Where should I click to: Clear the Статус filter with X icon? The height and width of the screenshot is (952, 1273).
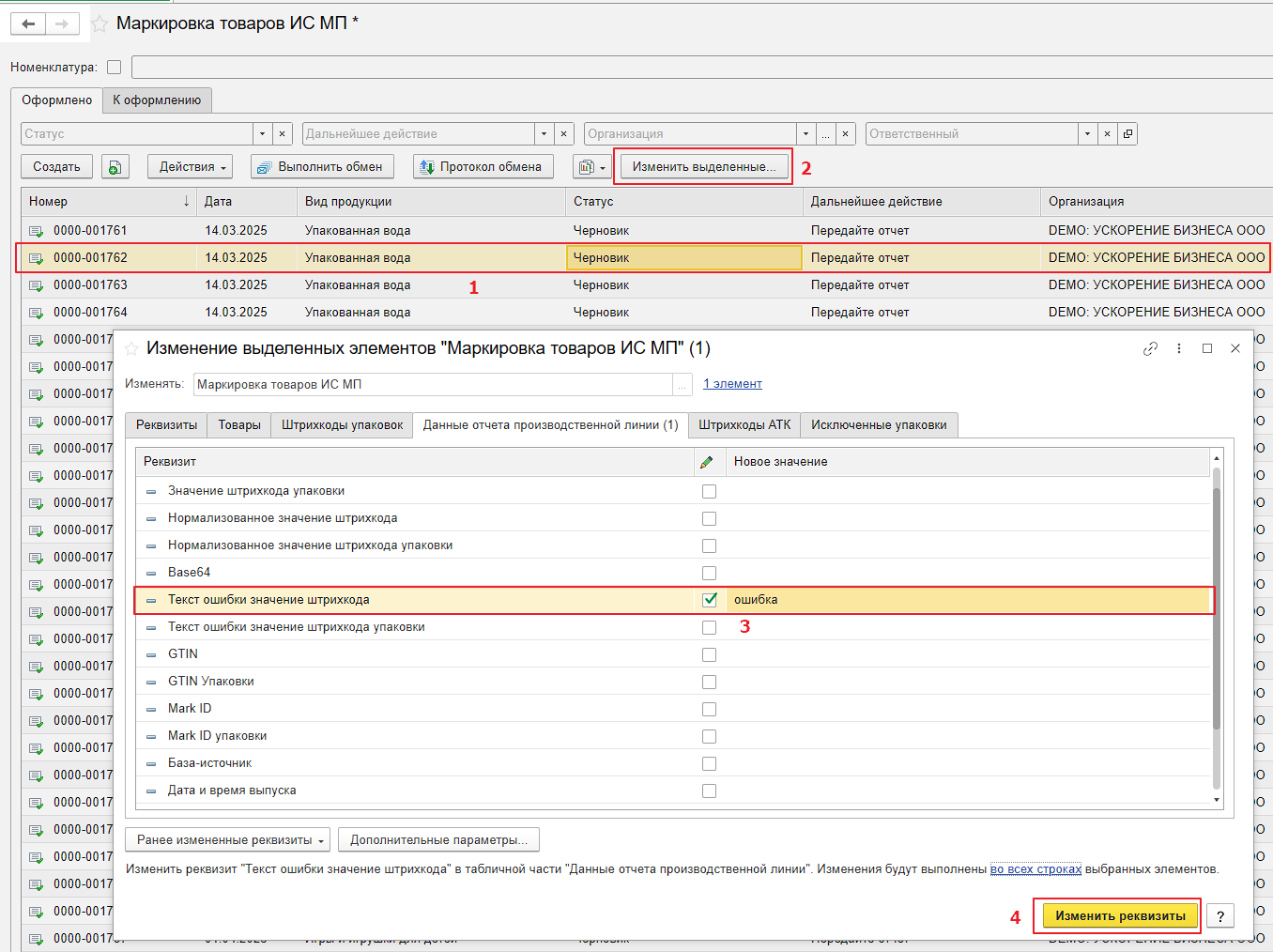click(283, 134)
